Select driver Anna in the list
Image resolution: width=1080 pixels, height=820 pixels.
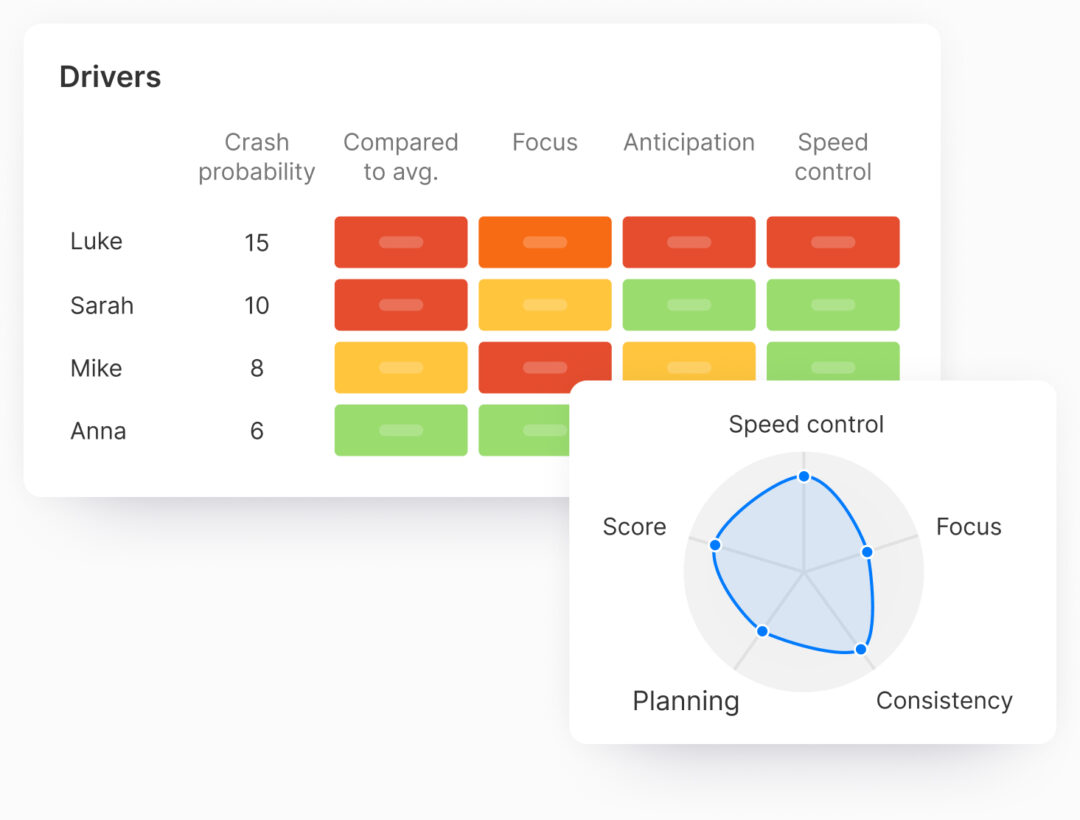click(98, 431)
